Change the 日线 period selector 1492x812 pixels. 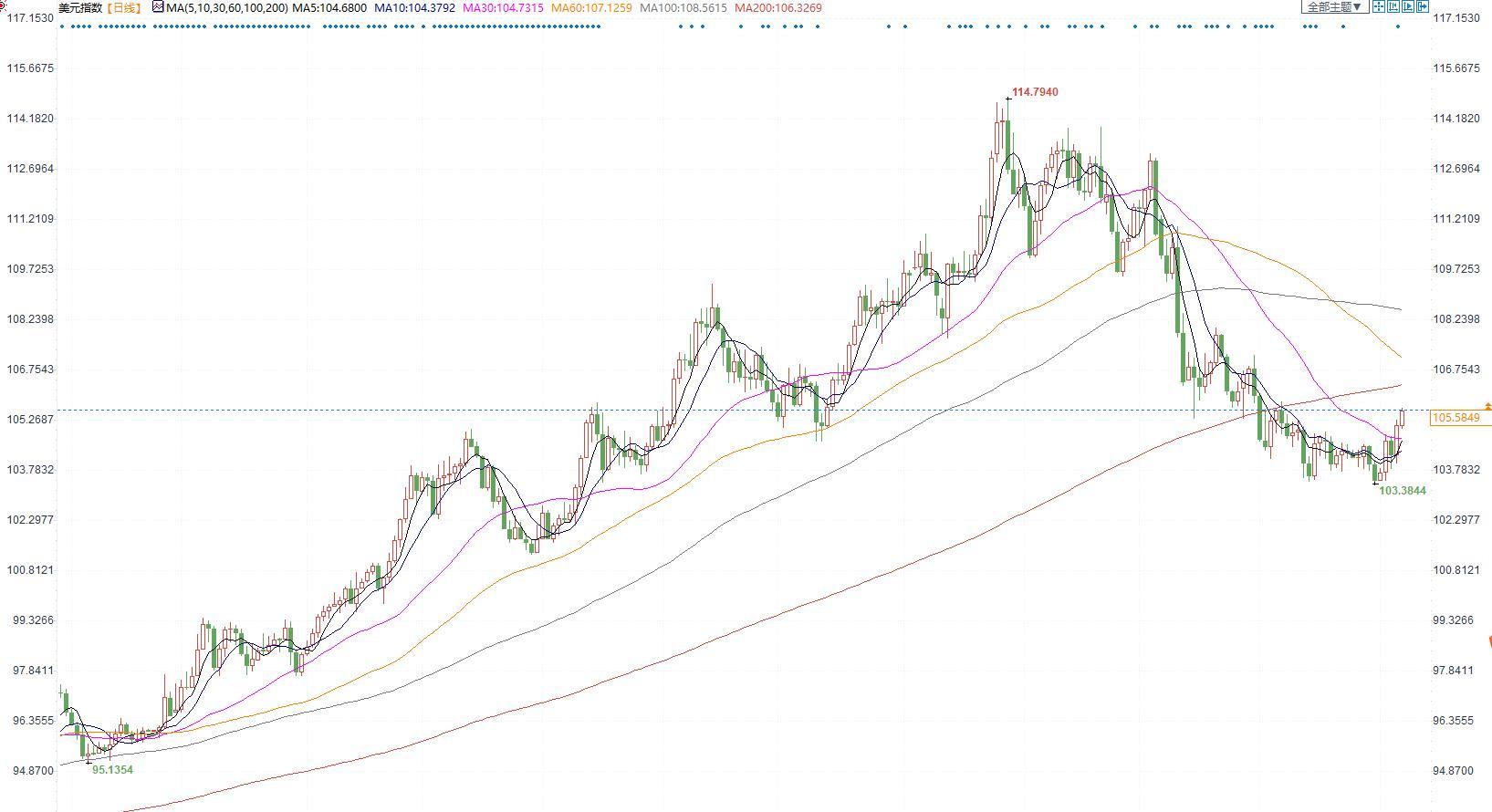click(x=123, y=7)
